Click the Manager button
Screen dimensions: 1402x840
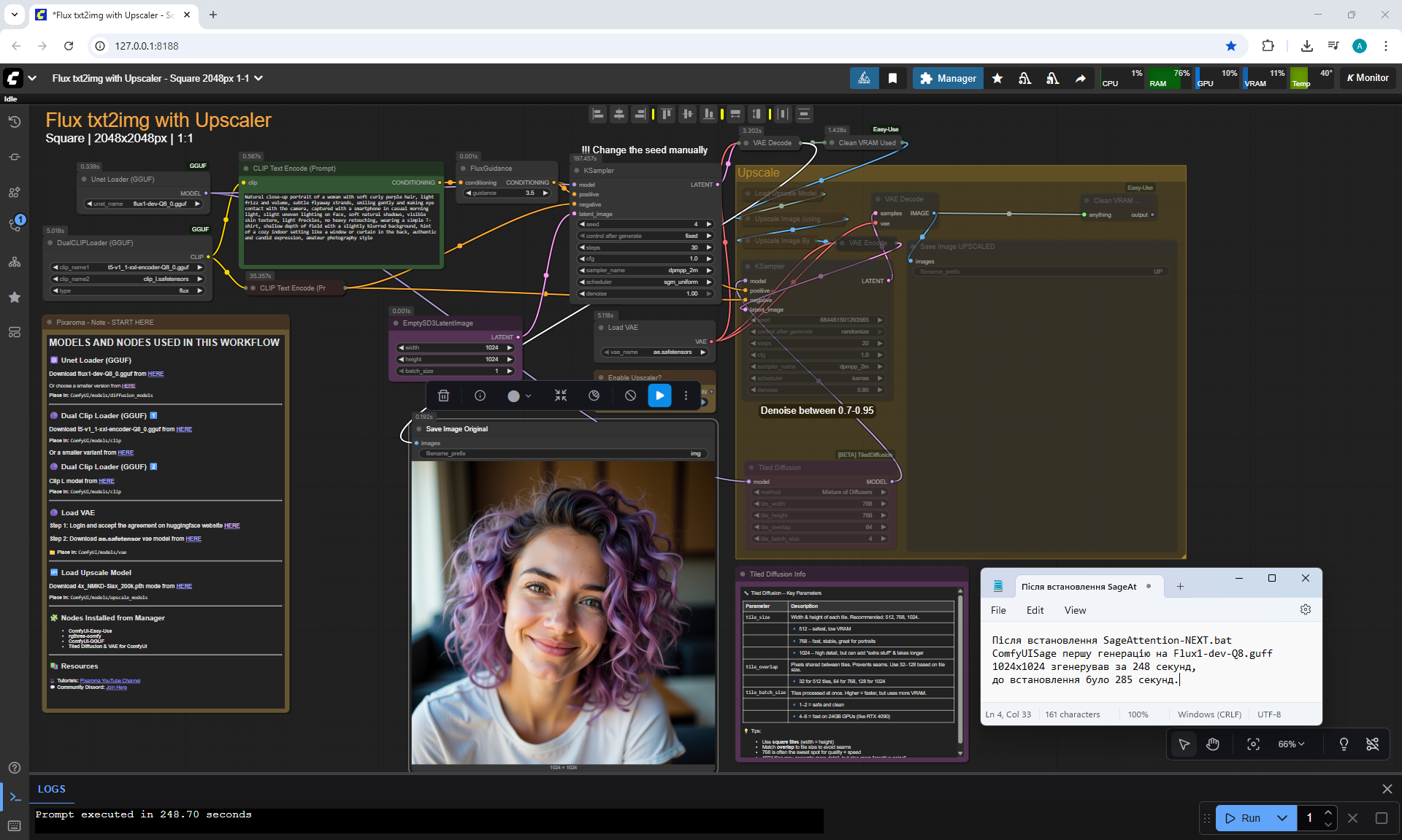[948, 78]
